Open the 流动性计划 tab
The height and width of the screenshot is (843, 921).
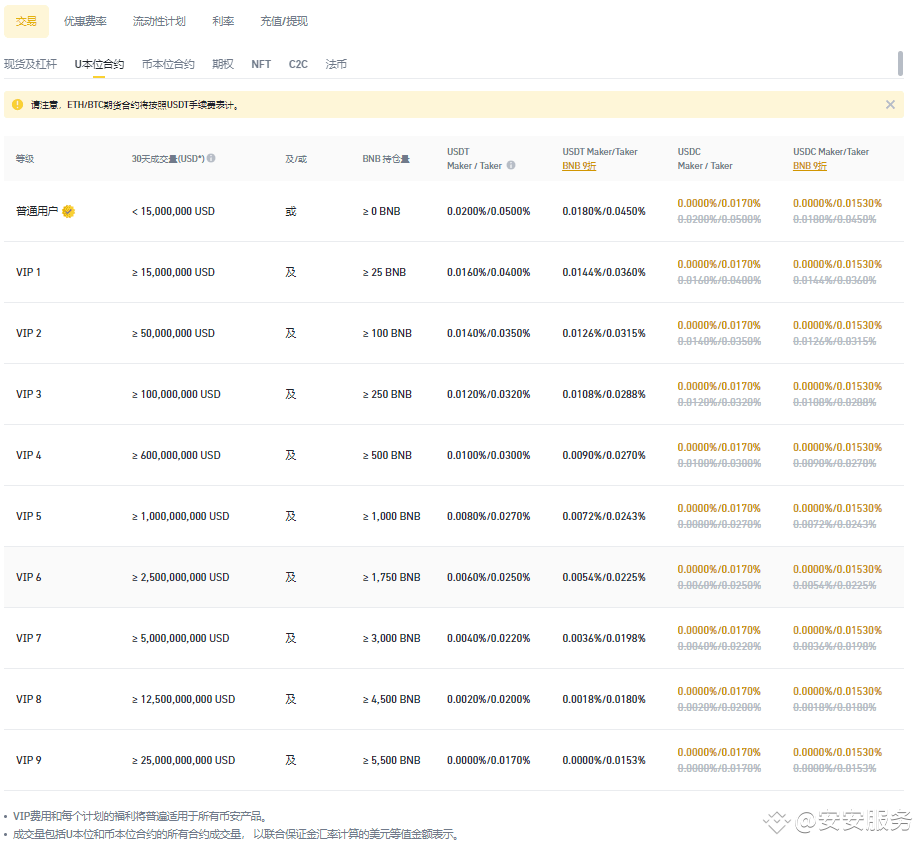click(x=159, y=21)
